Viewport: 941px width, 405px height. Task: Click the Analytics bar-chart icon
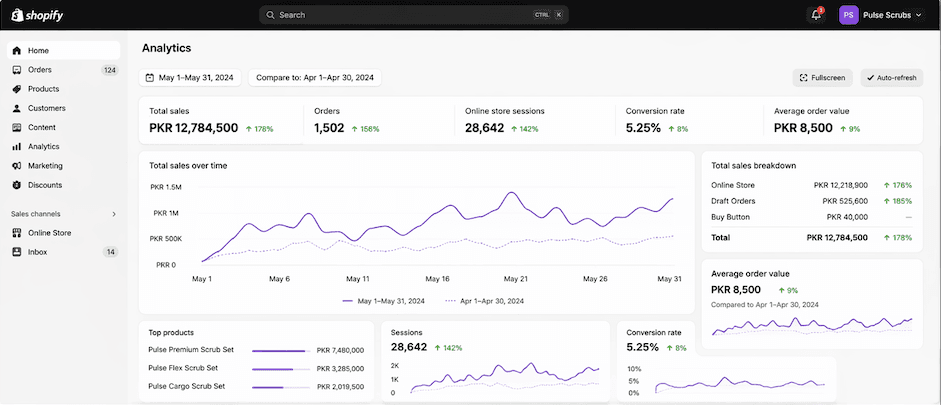pyautogui.click(x=17, y=146)
